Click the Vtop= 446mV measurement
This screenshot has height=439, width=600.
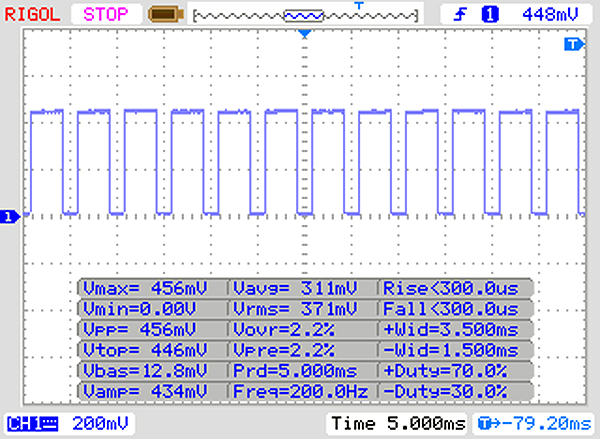point(145,350)
